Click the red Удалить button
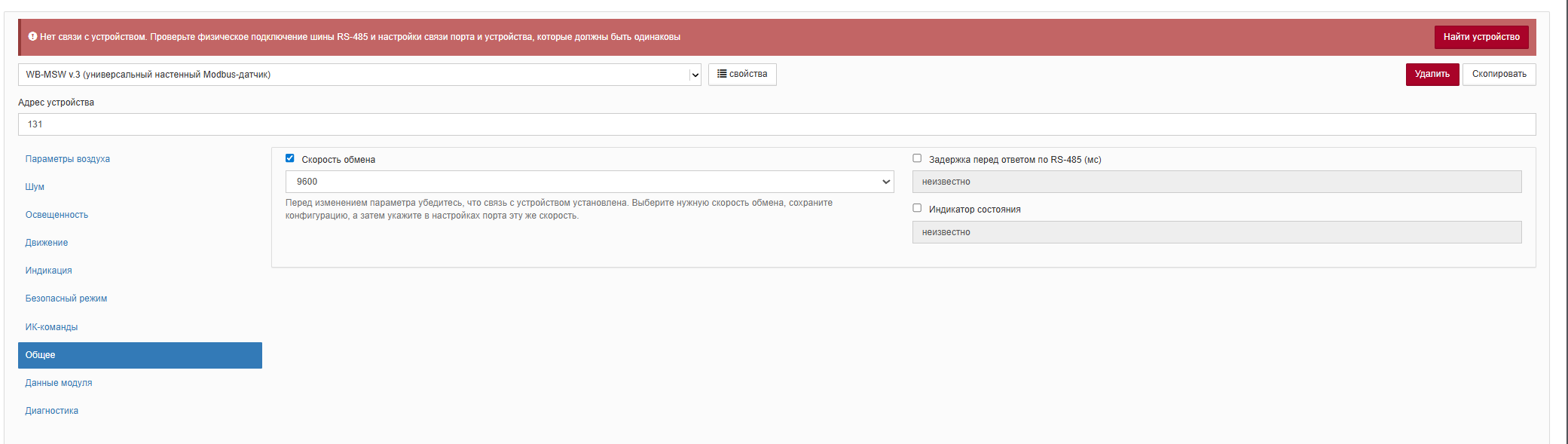1568x444 pixels. pyautogui.click(x=1432, y=75)
